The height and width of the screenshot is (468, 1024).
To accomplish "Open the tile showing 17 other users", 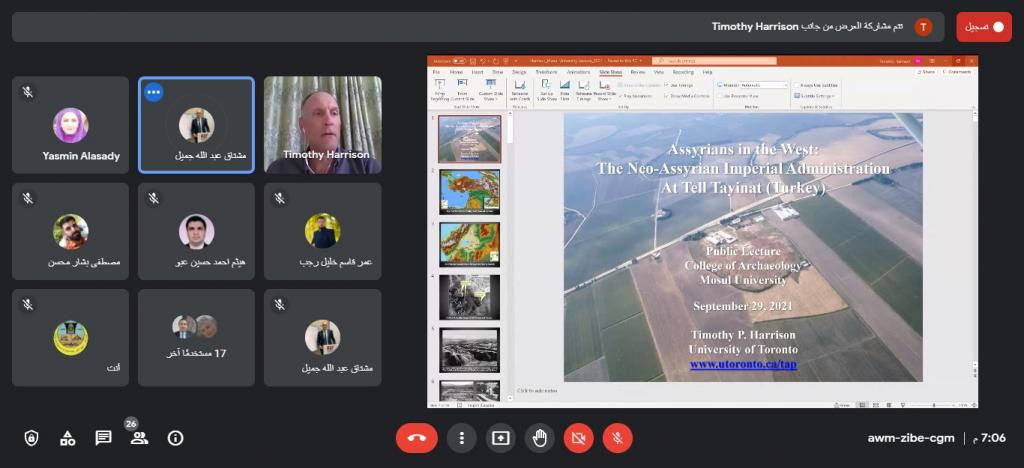I will point(196,338).
